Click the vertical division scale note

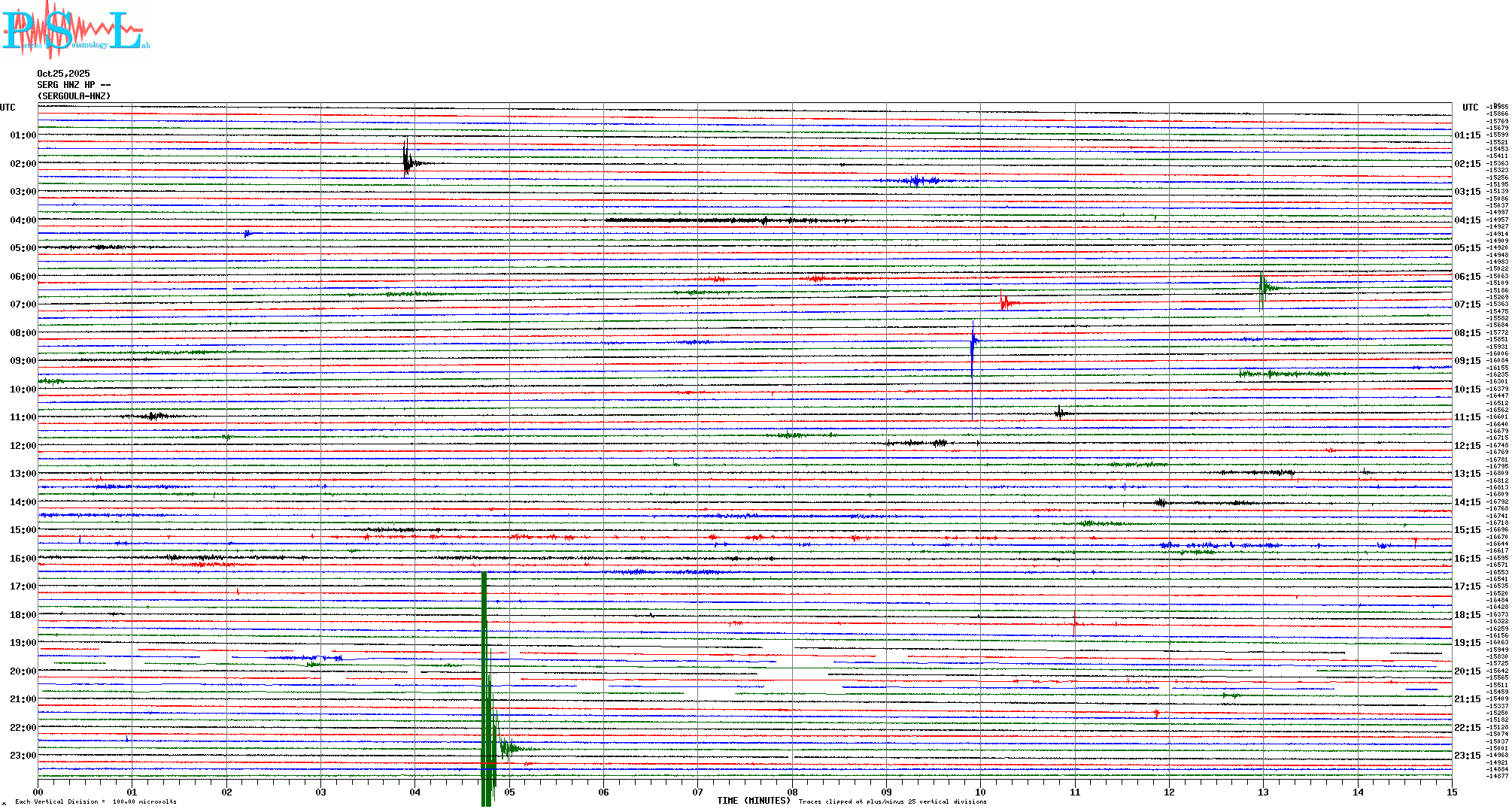(95, 801)
